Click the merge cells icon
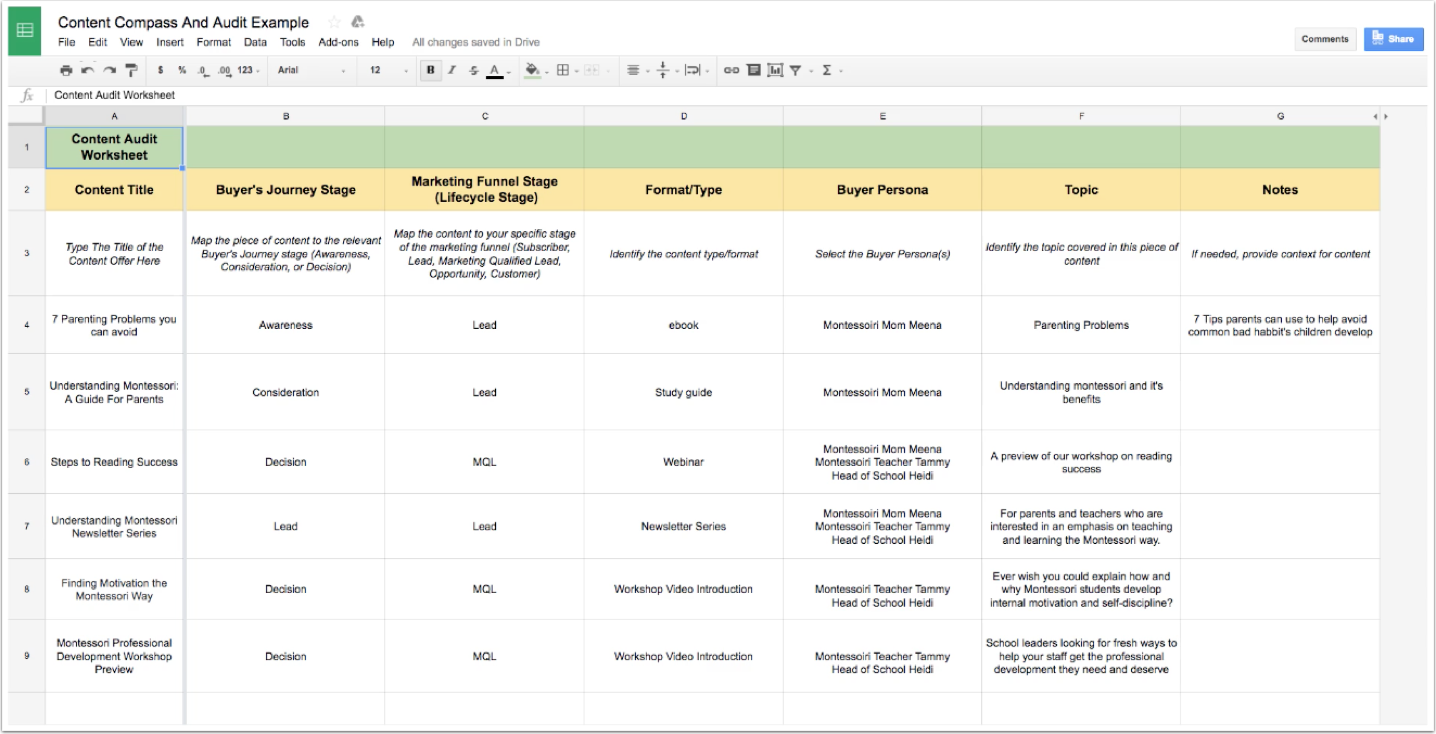Image resolution: width=1436 pixels, height=734 pixels. click(594, 70)
